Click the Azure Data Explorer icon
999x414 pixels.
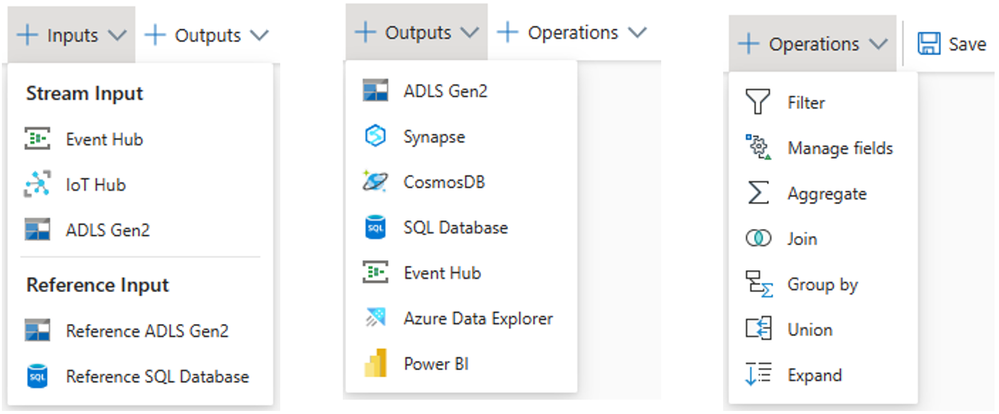coord(375,318)
